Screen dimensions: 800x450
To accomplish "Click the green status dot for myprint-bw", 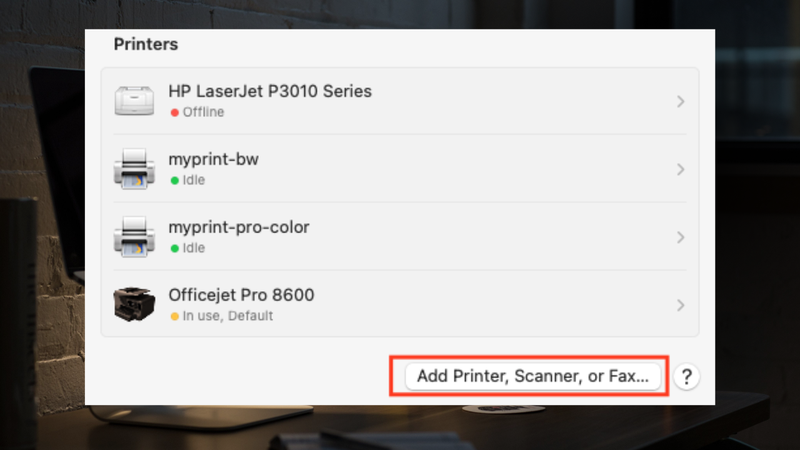I will pos(174,180).
